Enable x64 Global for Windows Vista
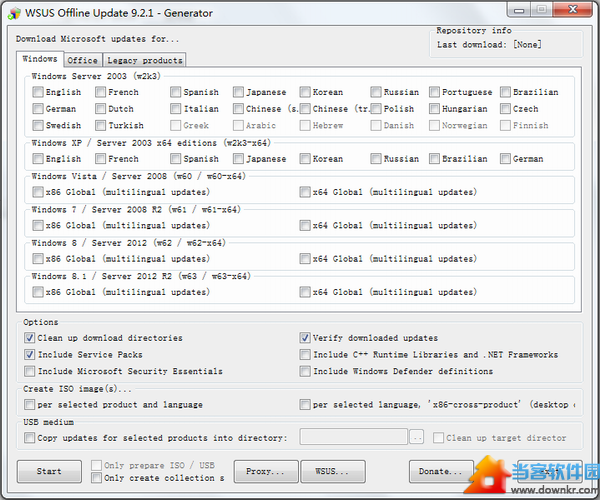The image size is (600, 500). pos(305,192)
